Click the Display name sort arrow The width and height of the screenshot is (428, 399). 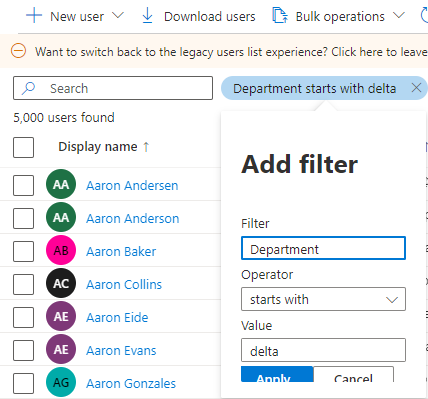point(146,147)
